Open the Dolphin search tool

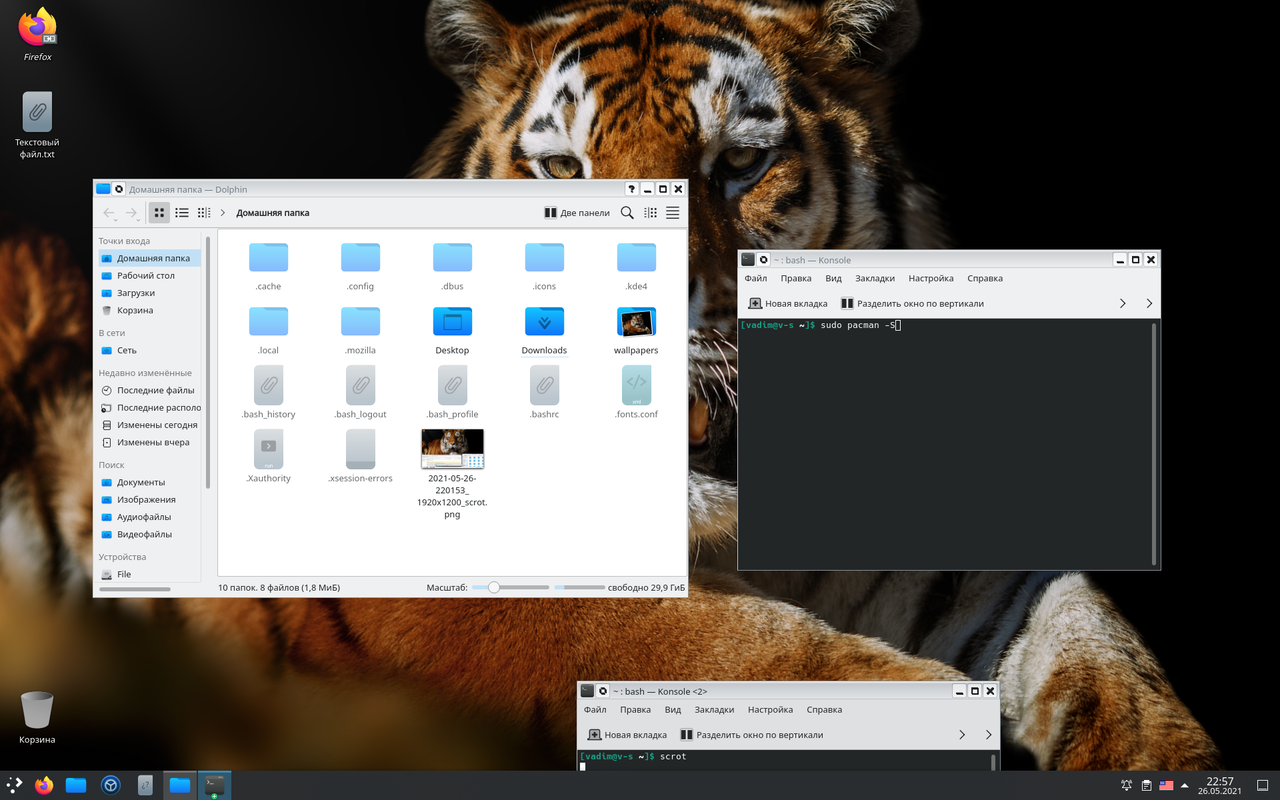pyautogui.click(x=627, y=213)
